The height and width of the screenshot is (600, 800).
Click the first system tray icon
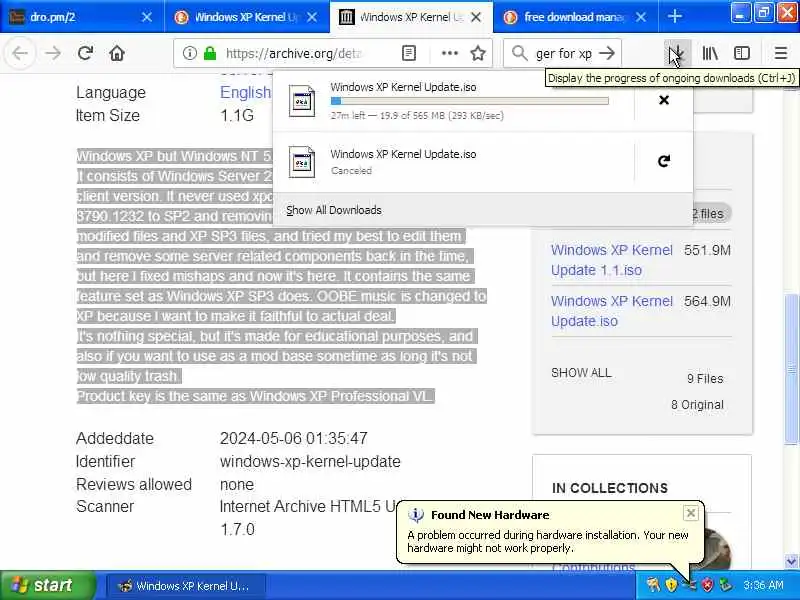tap(653, 585)
